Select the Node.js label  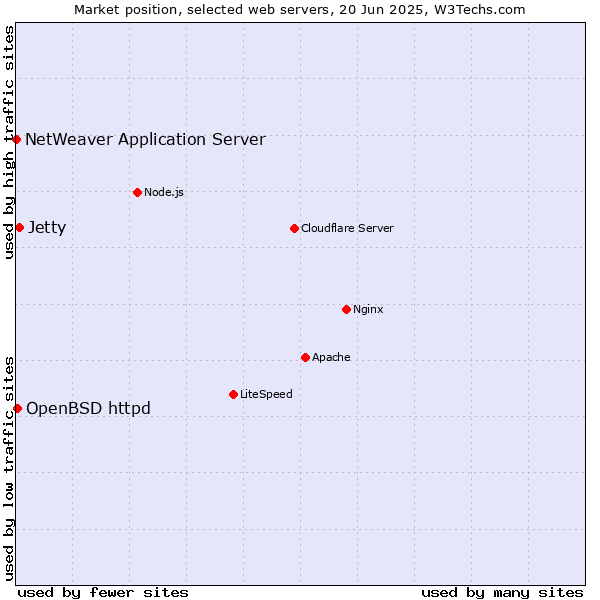[x=164, y=192]
